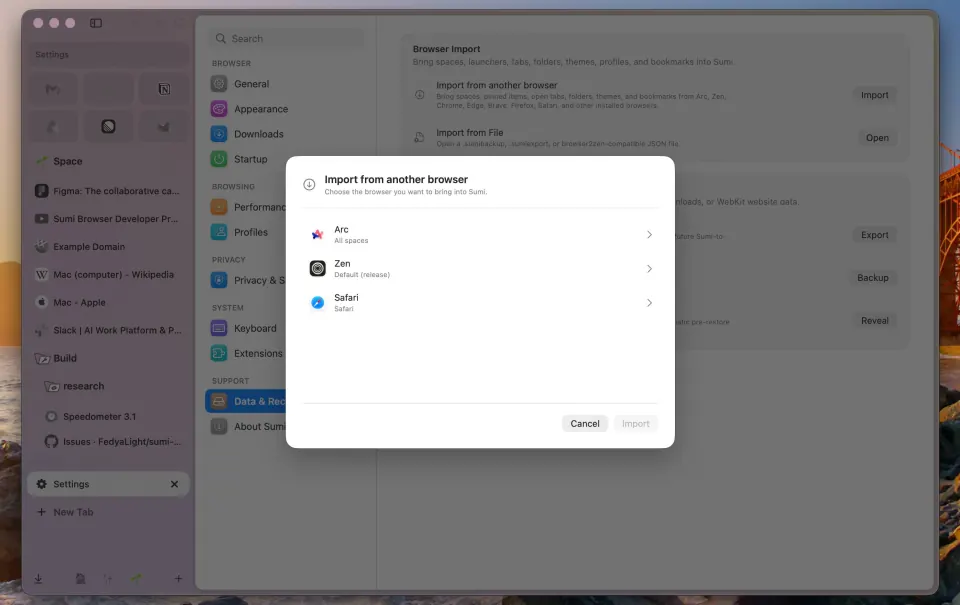Click the "Browser Import" section heading
960x605 pixels.
(446, 49)
